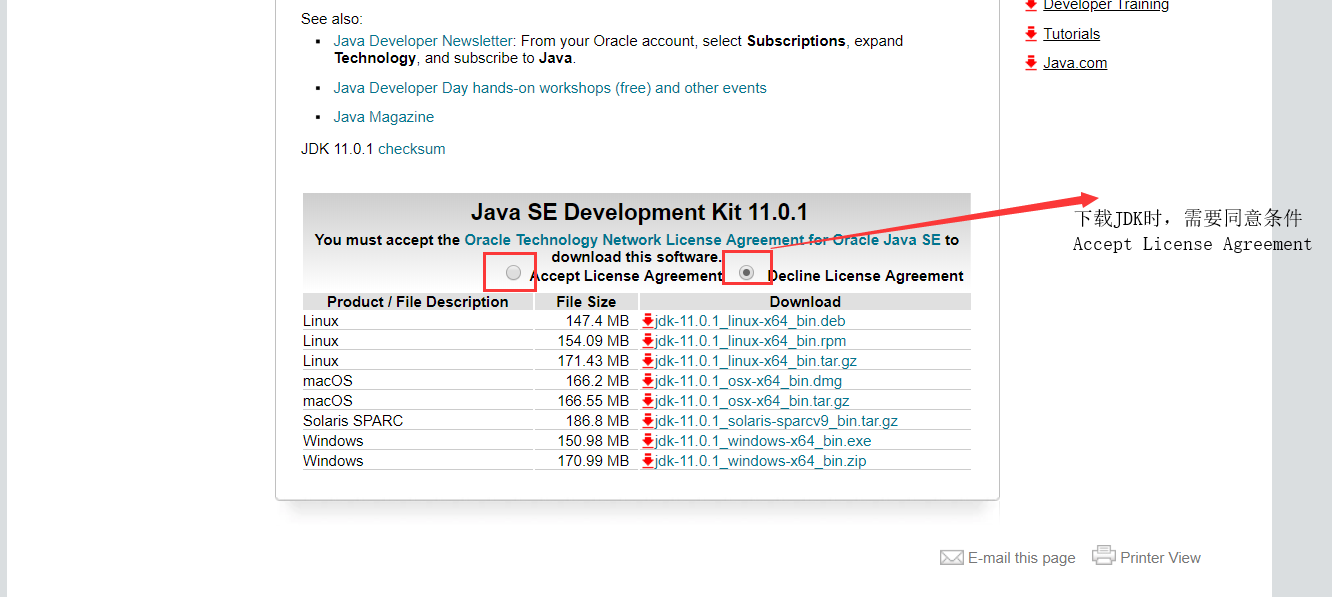Download jdk-11.0.1_windows-x64_bin.exe installer link
This screenshot has height=597, width=1332.
[x=763, y=441]
